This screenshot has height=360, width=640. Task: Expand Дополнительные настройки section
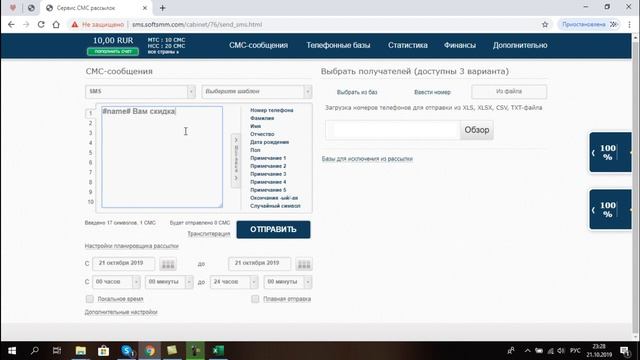(121, 312)
